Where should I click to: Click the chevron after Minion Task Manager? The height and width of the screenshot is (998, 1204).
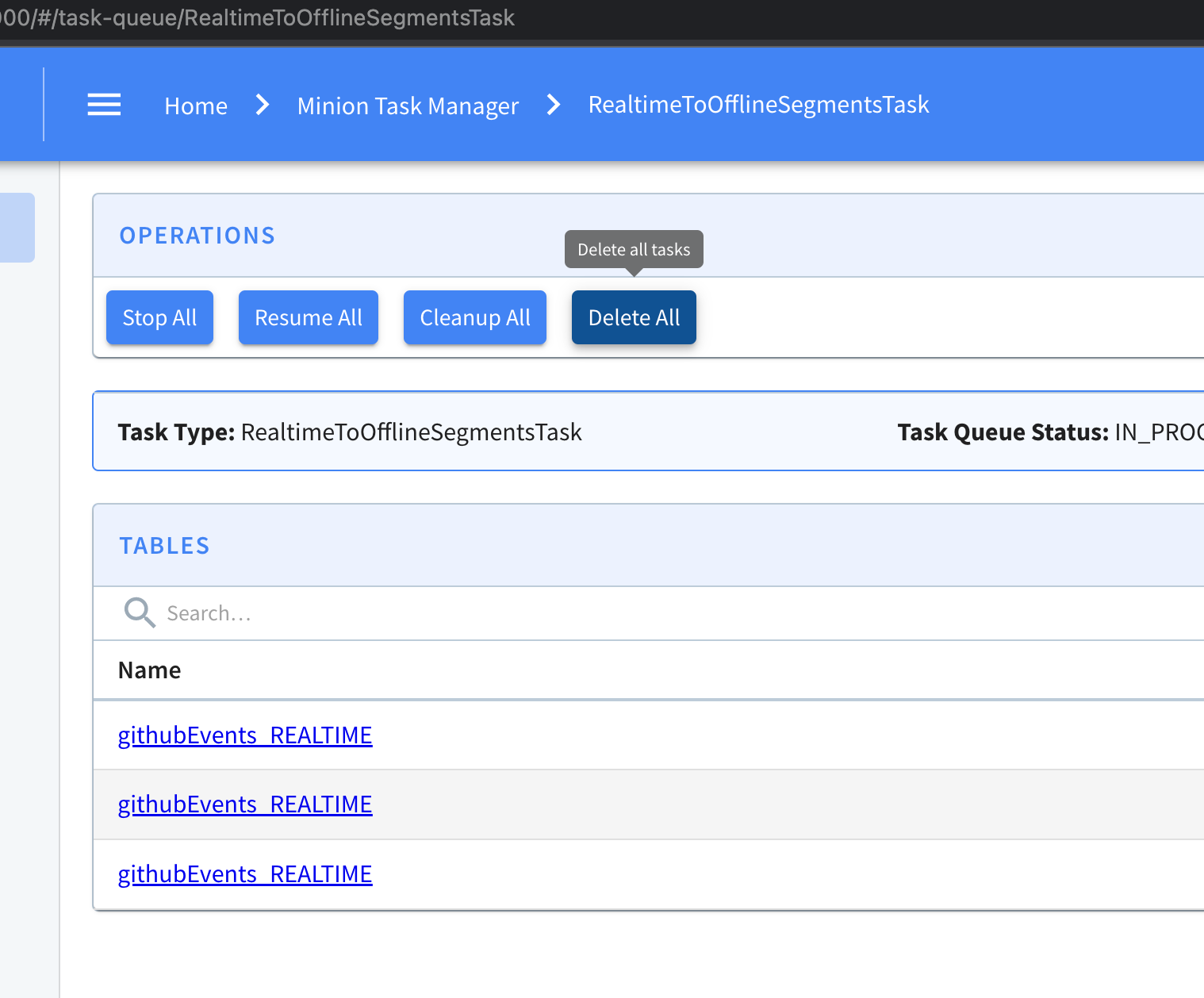click(x=554, y=105)
